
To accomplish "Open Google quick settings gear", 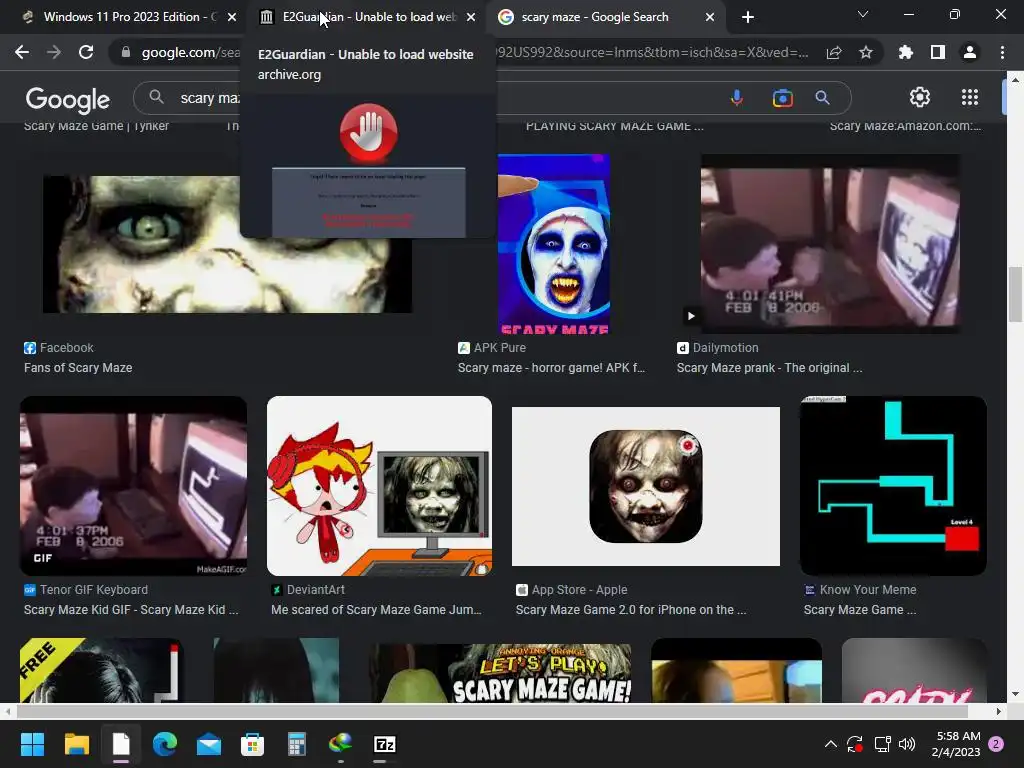I will 920,97.
